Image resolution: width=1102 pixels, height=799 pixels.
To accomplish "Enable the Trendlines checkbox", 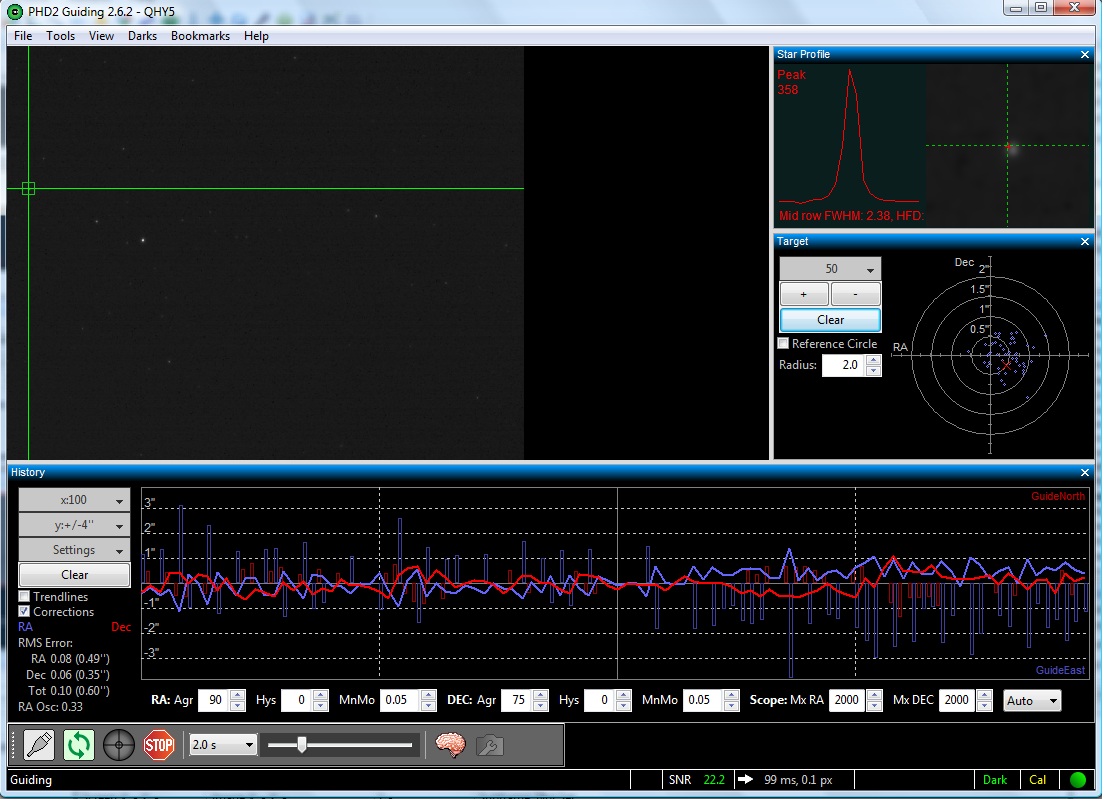I will (25, 597).
